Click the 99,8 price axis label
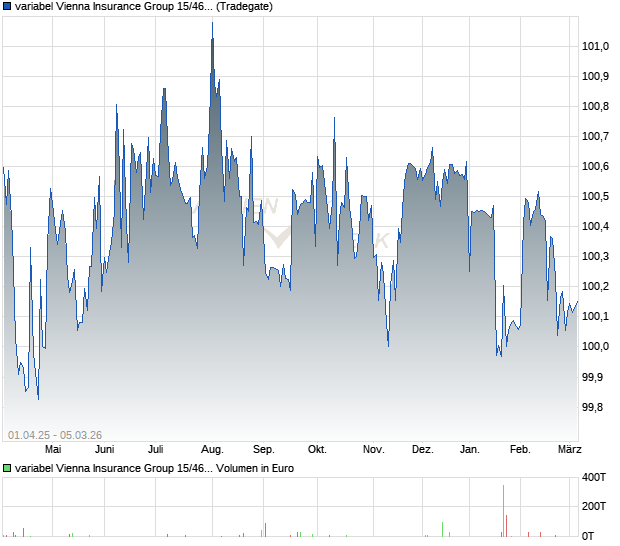 [x=594, y=407]
